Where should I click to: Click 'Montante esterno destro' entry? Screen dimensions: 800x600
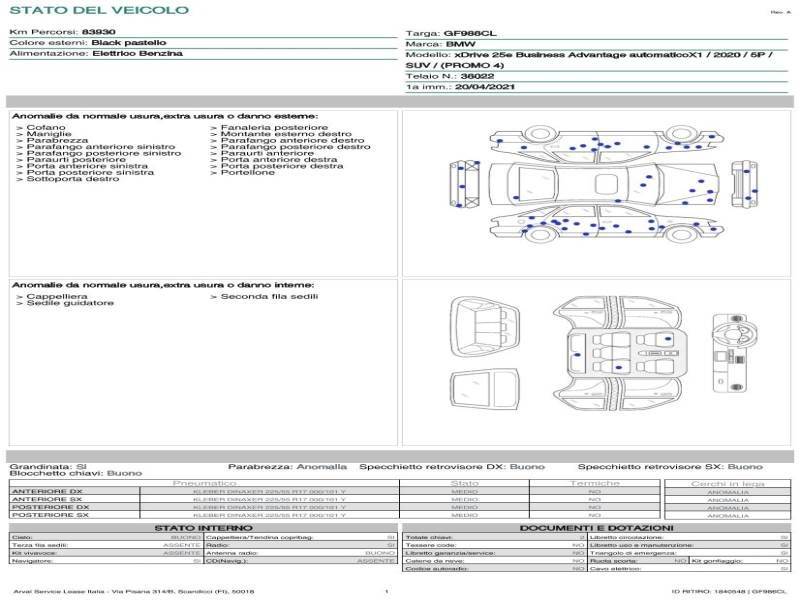tap(286, 134)
